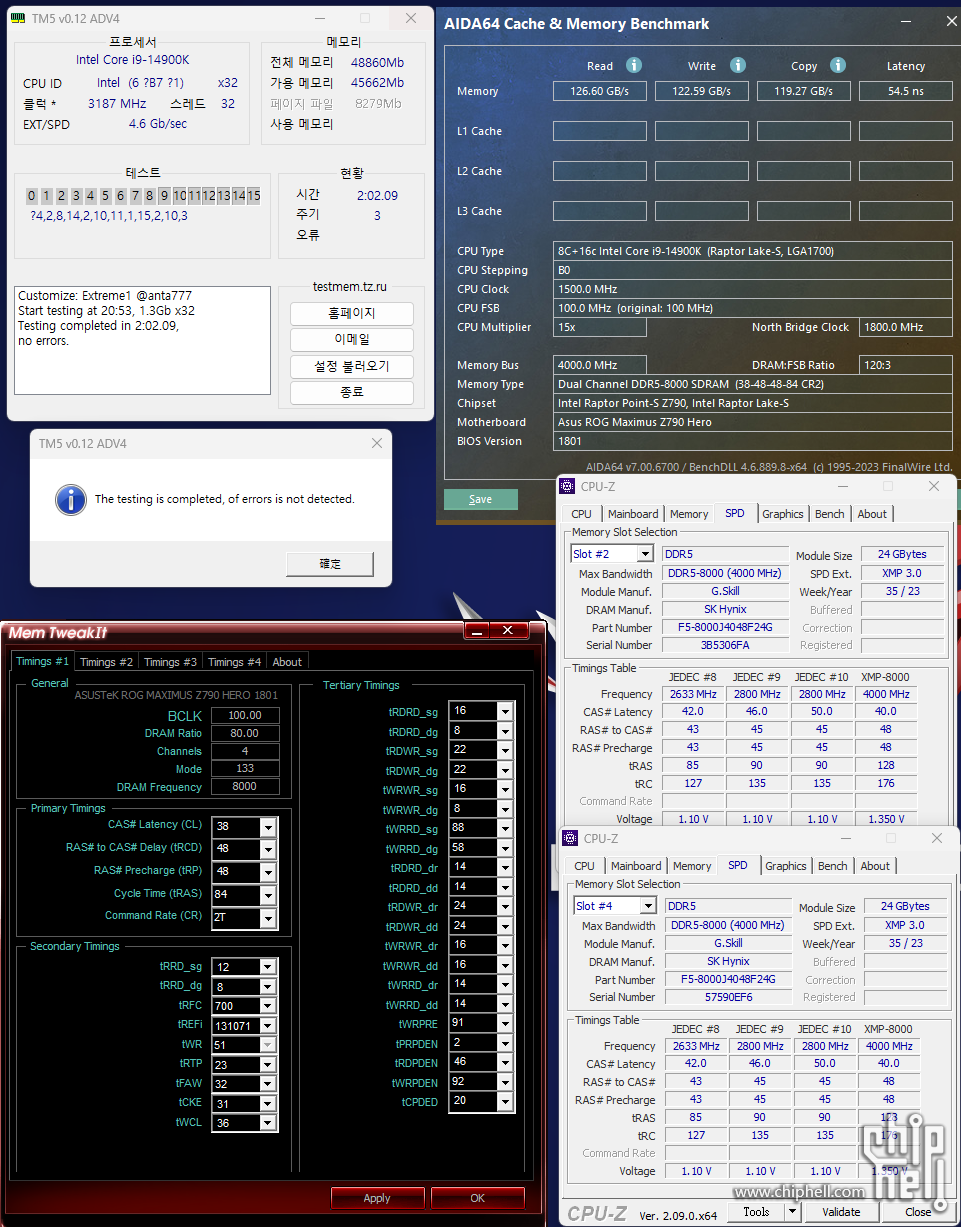The image size is (961, 1227).
Task: Open the Memory tab in the Slot #2 CPU-Z window
Action: click(x=689, y=514)
